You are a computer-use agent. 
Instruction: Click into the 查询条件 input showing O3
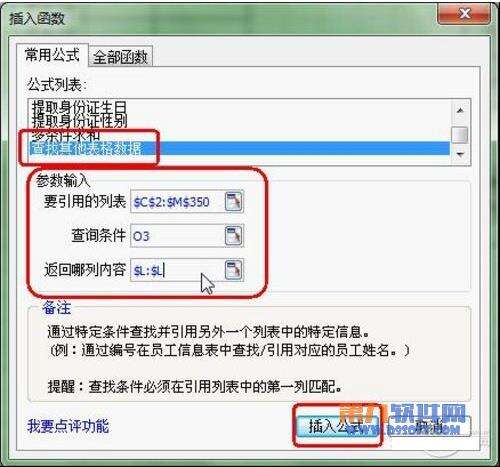pyautogui.click(x=178, y=236)
